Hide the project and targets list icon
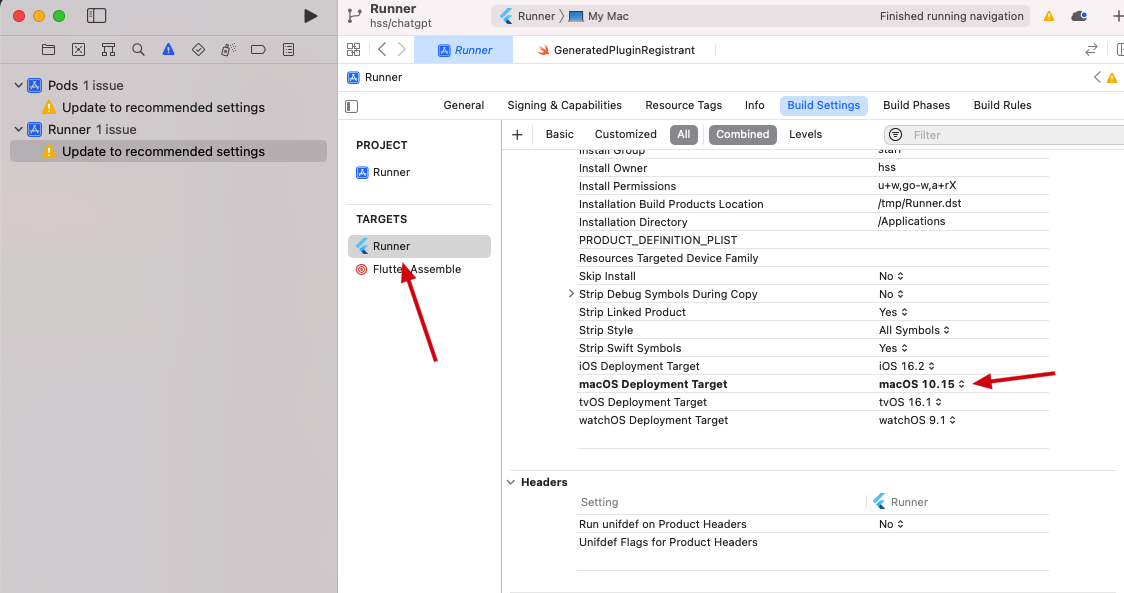The width and height of the screenshot is (1124, 593). tap(351, 106)
